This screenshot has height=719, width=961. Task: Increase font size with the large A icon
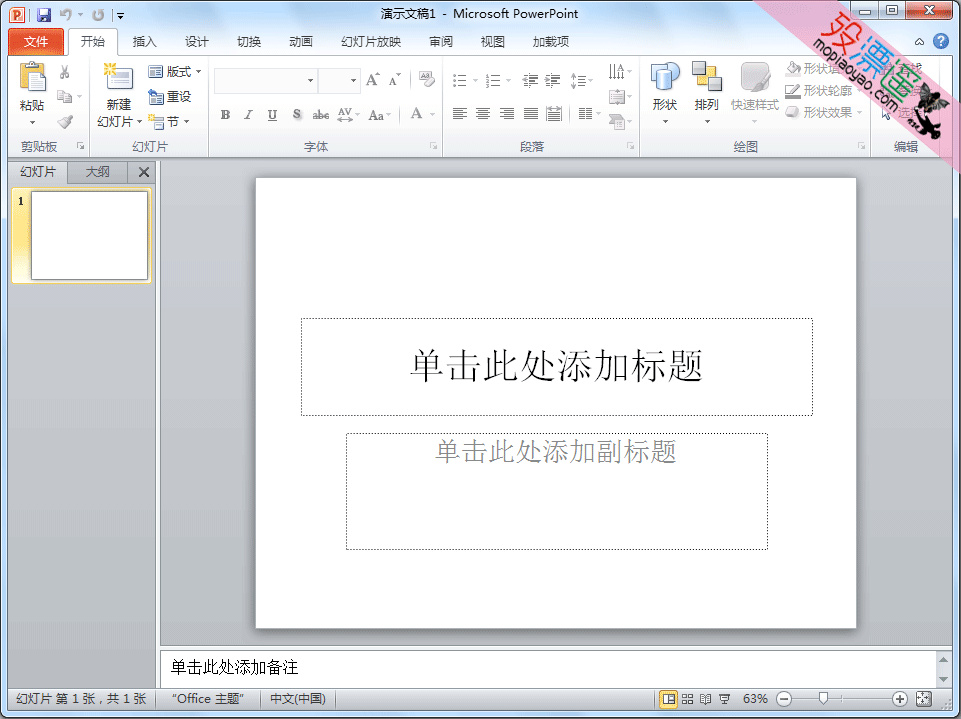[373, 80]
